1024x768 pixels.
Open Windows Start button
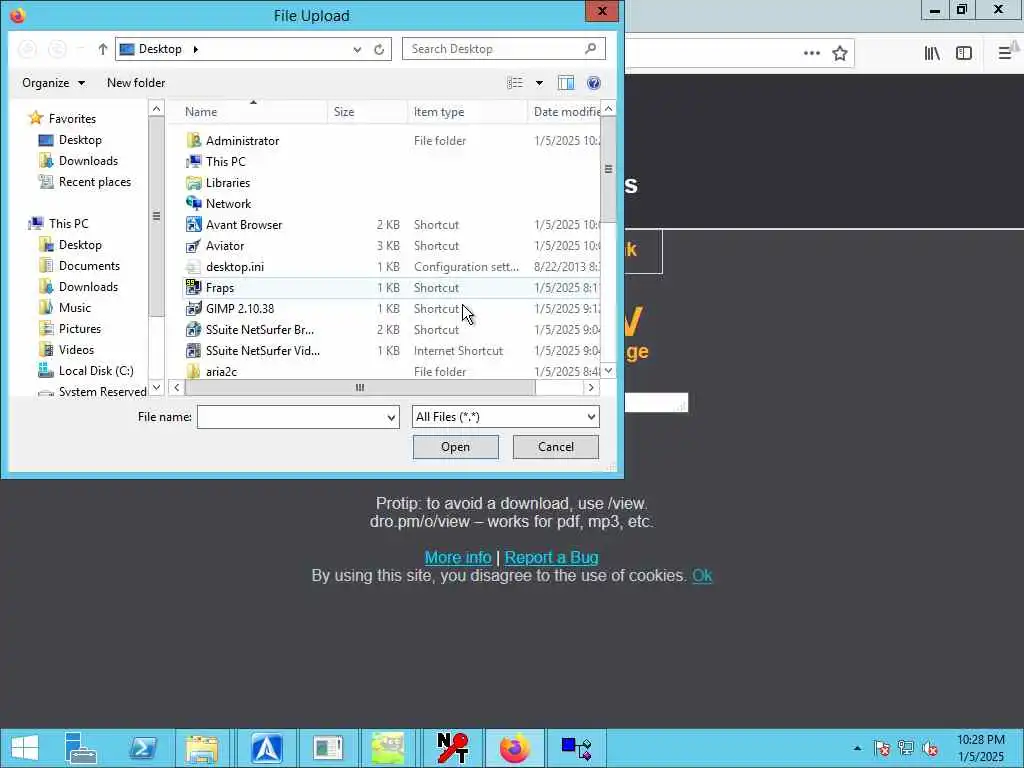[x=25, y=748]
